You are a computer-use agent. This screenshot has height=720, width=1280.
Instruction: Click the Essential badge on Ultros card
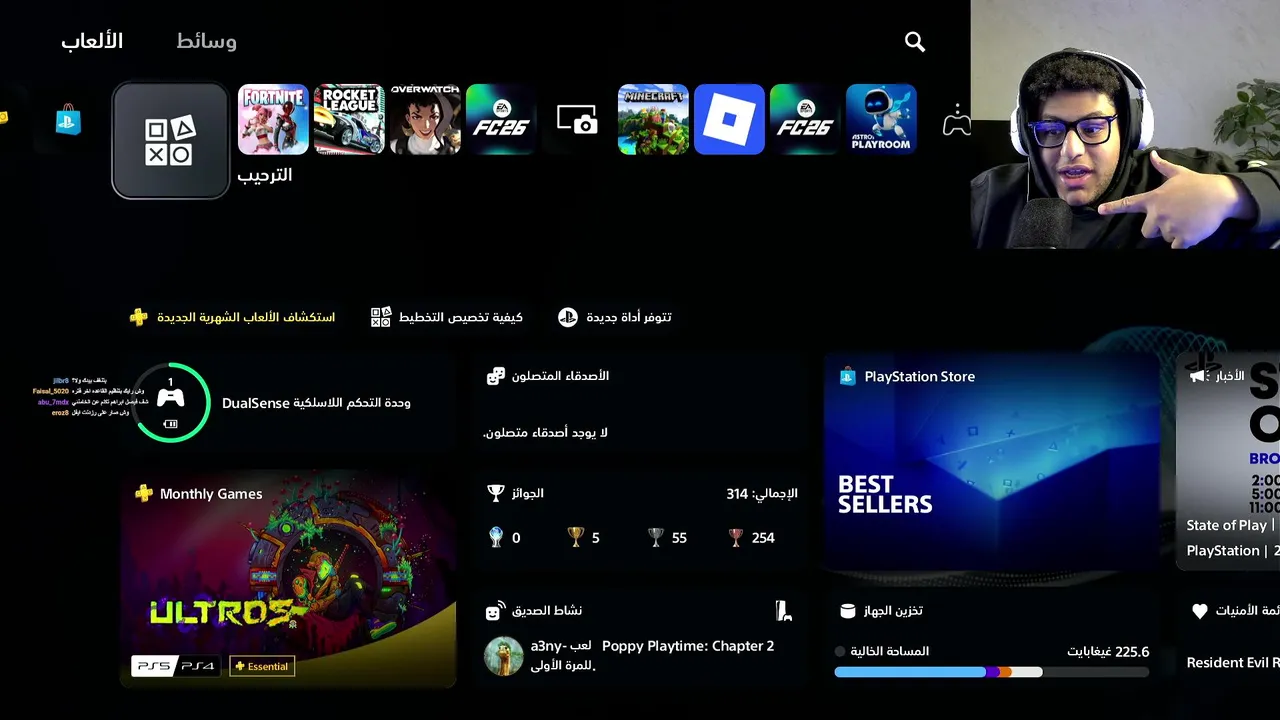point(262,666)
